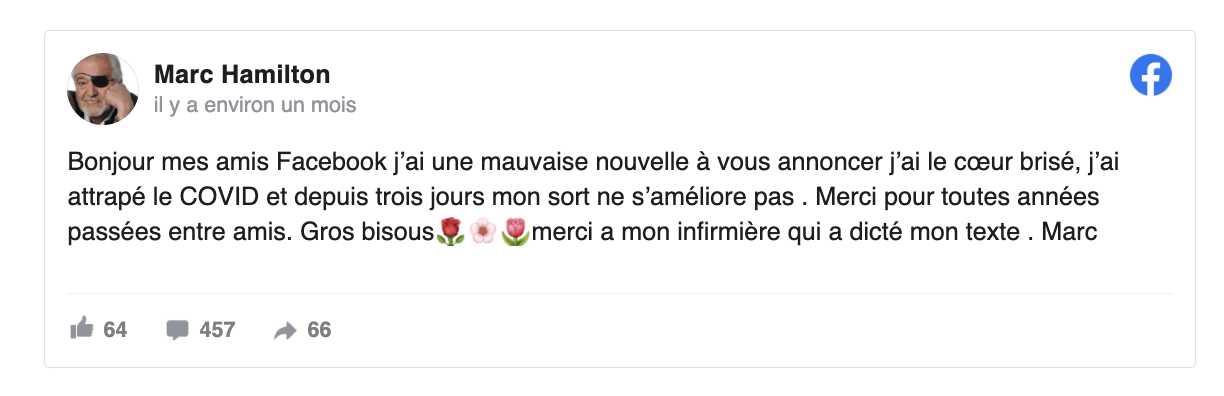Select the red rose emoji

(x=451, y=233)
